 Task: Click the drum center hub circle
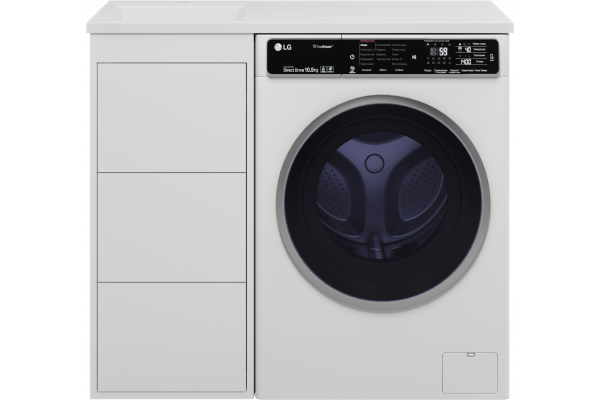click(374, 163)
